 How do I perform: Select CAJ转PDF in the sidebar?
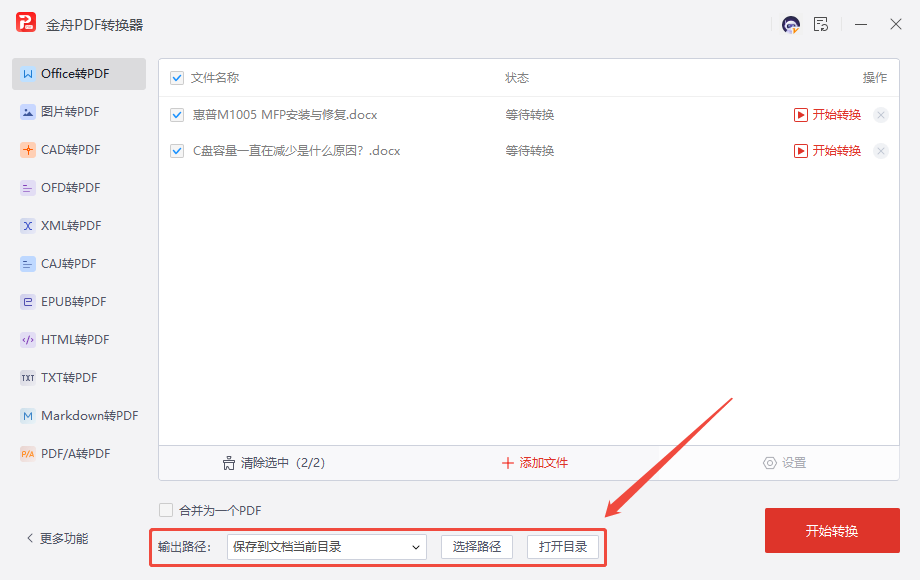[79, 264]
